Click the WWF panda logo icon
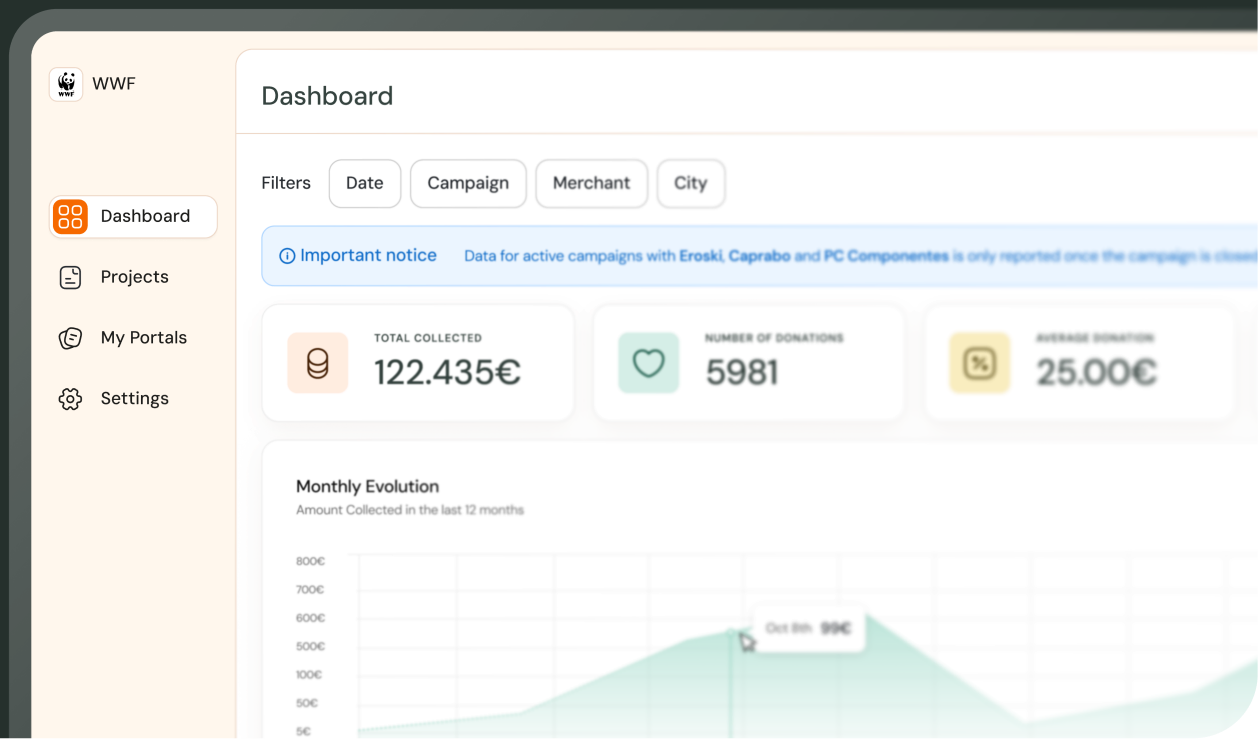 (x=66, y=84)
